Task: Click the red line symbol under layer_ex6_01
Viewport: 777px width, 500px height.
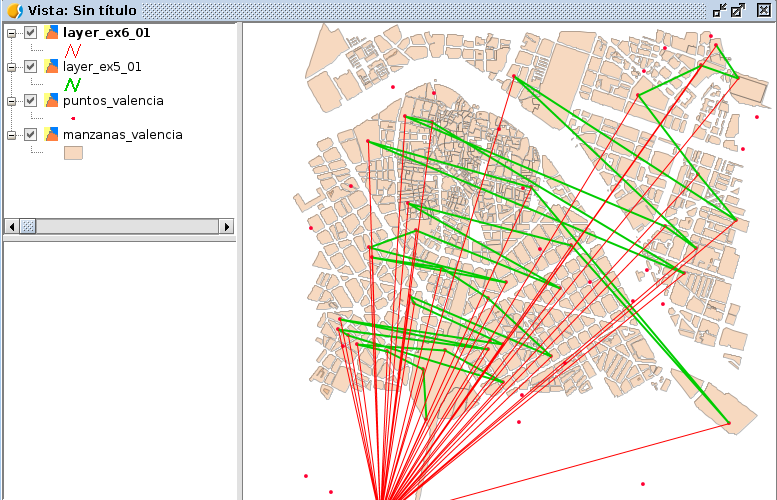Action: point(72,50)
